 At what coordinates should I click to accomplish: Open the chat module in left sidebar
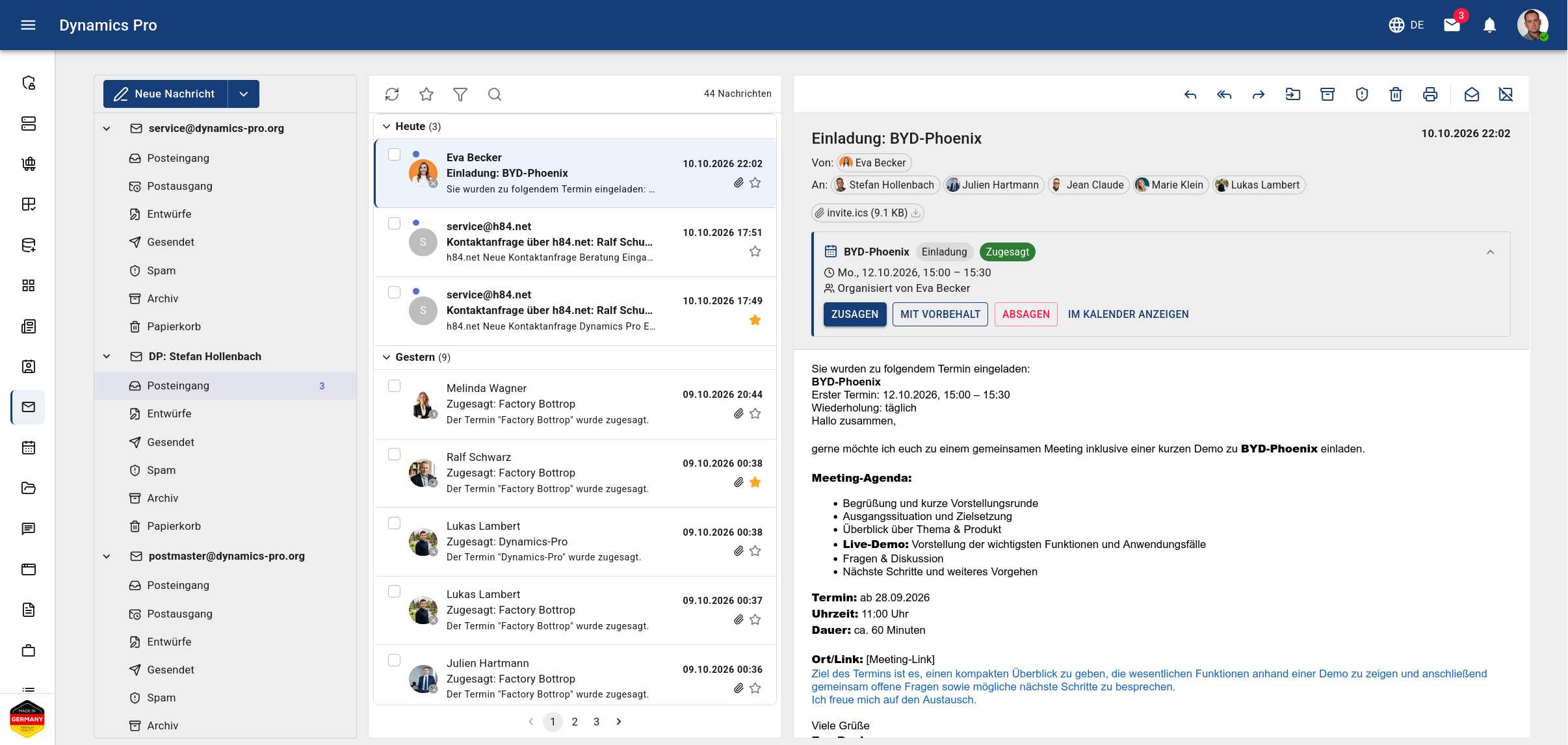tap(29, 529)
